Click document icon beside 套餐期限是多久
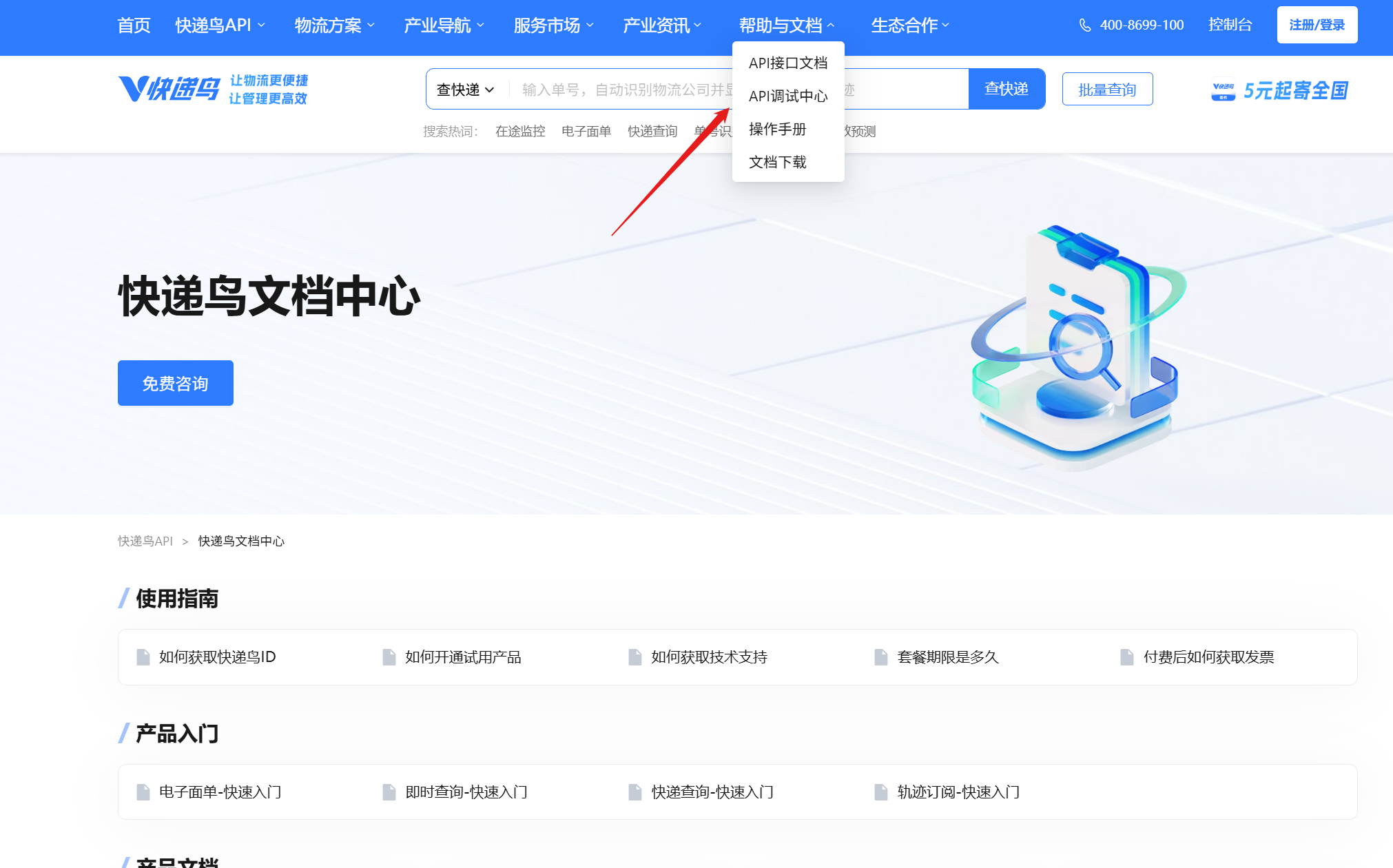The width and height of the screenshot is (1393, 868). [881, 657]
